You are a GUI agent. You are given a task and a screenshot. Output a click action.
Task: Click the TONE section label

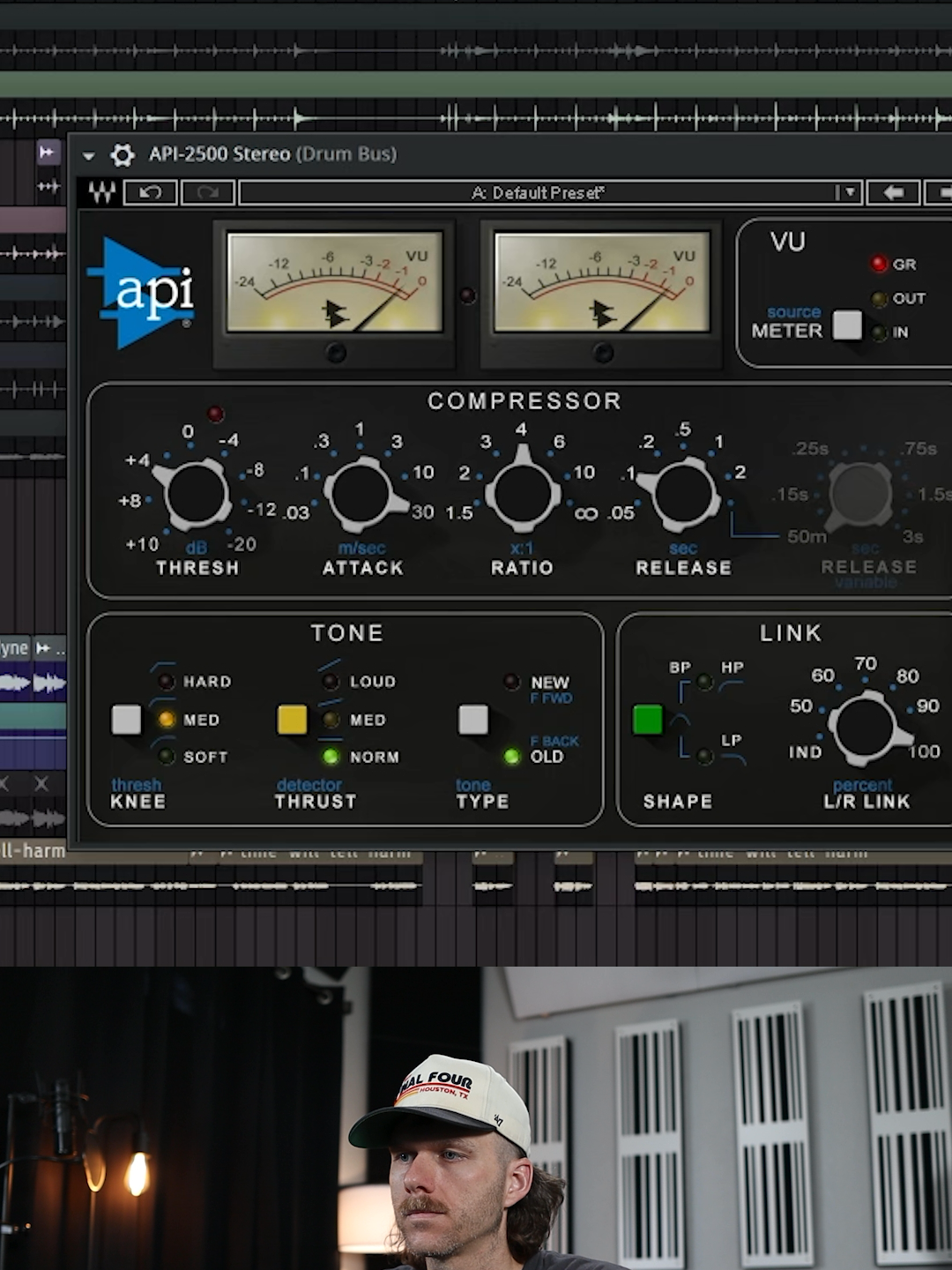point(347,633)
